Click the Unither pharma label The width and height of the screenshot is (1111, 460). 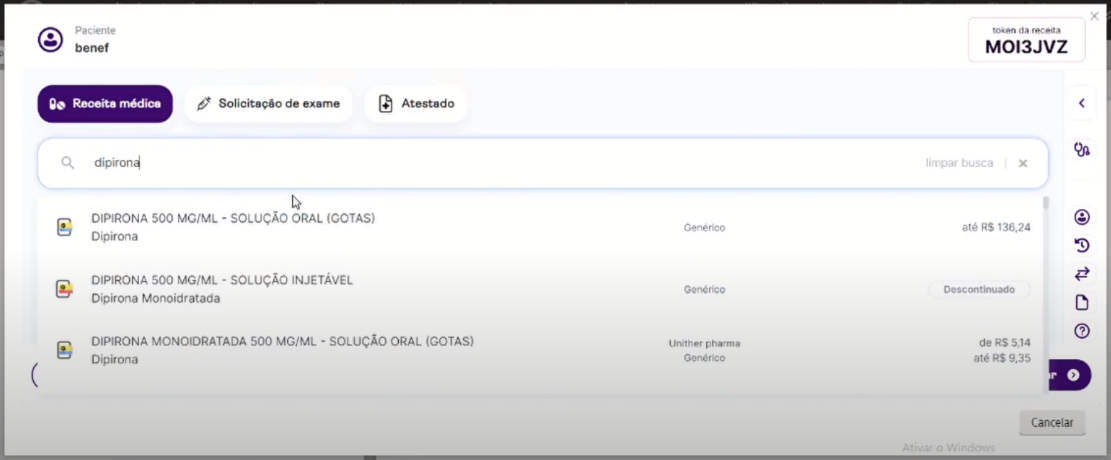(x=704, y=343)
